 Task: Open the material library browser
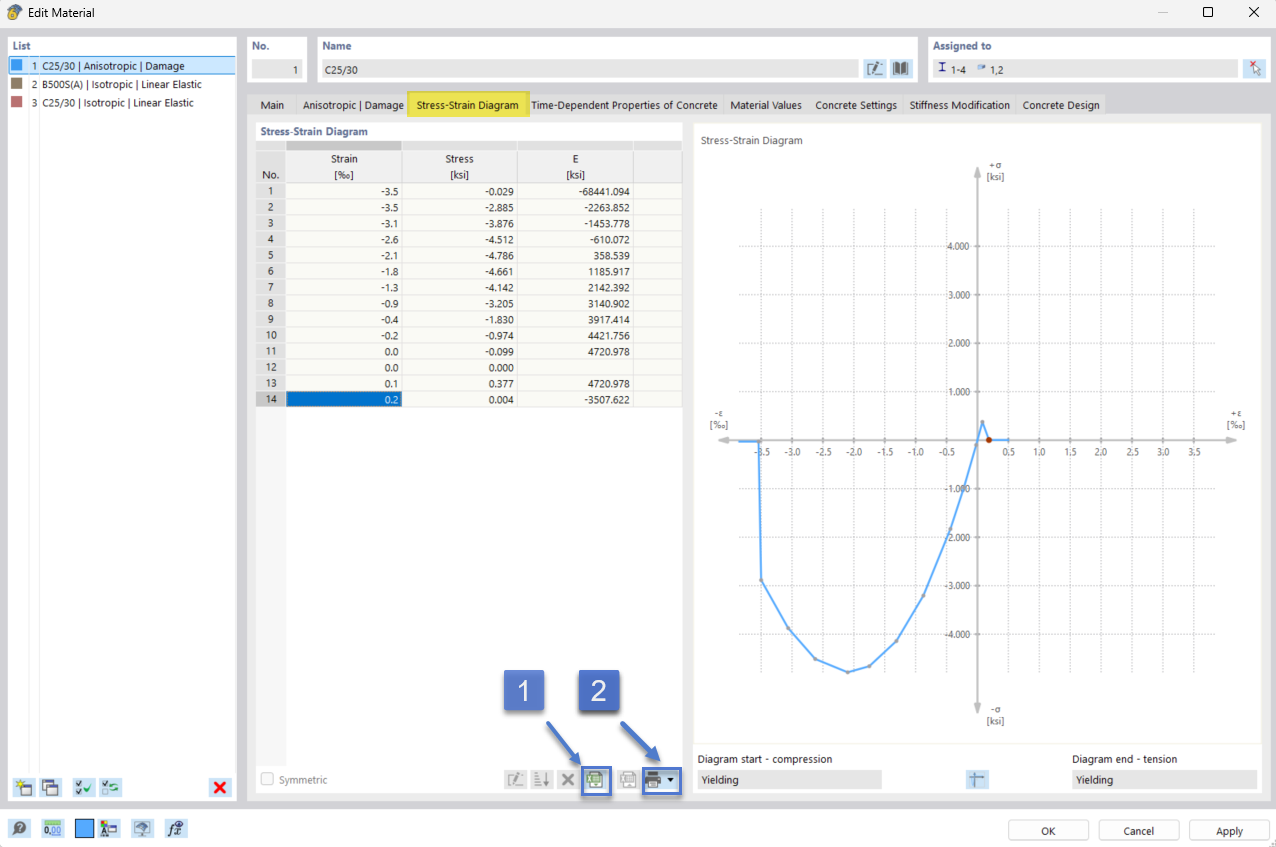900,68
